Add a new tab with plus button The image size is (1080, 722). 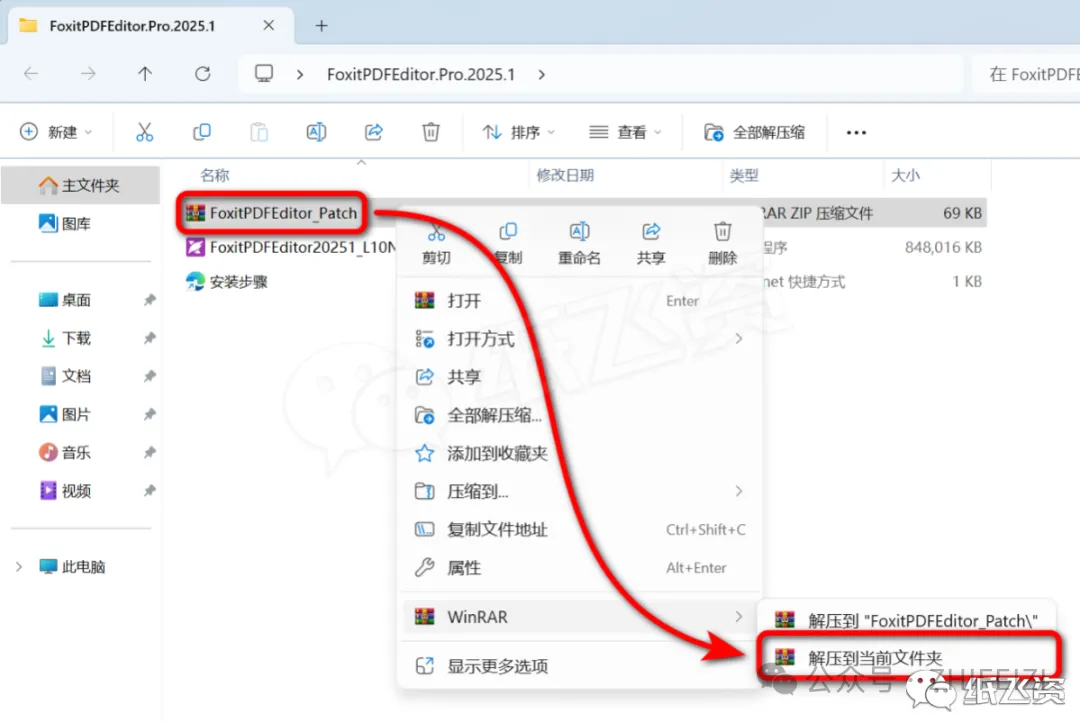321,25
